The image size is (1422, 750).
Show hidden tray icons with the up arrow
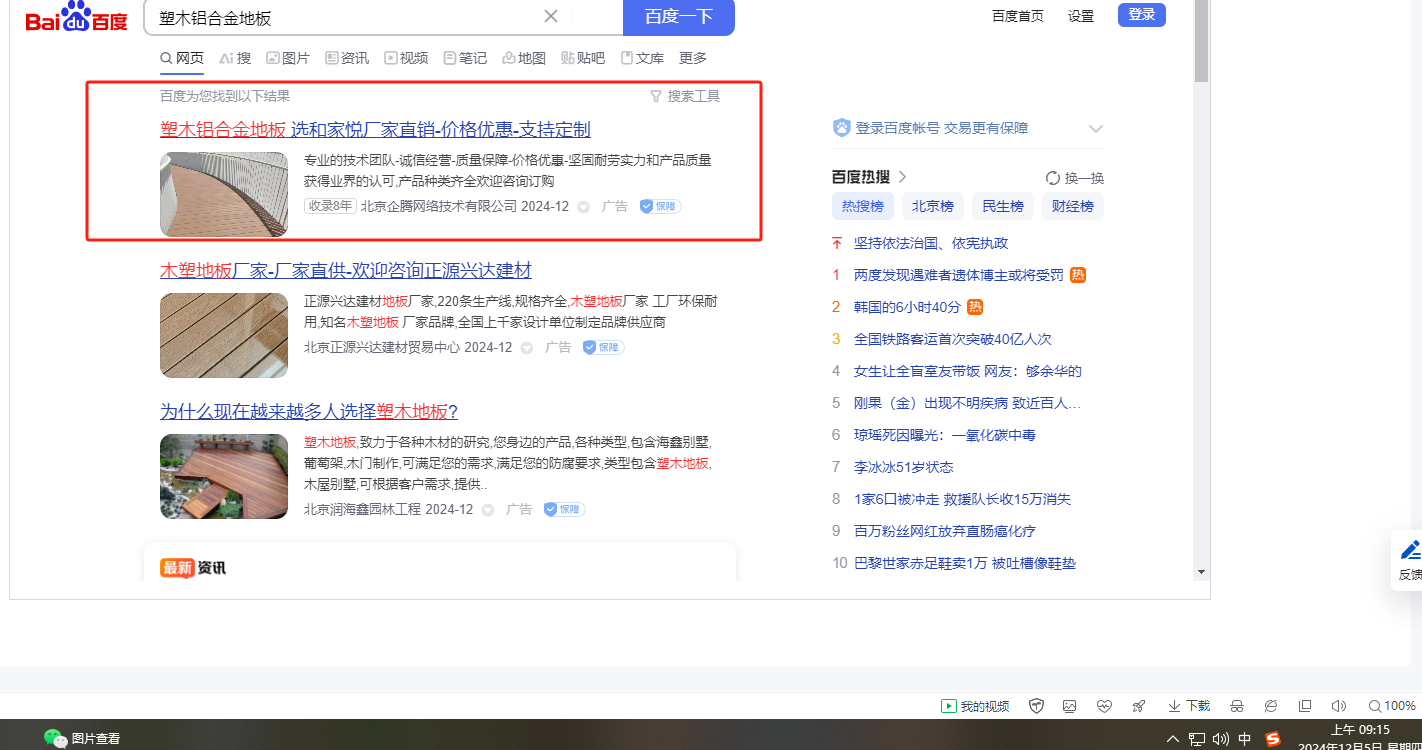coord(1173,739)
